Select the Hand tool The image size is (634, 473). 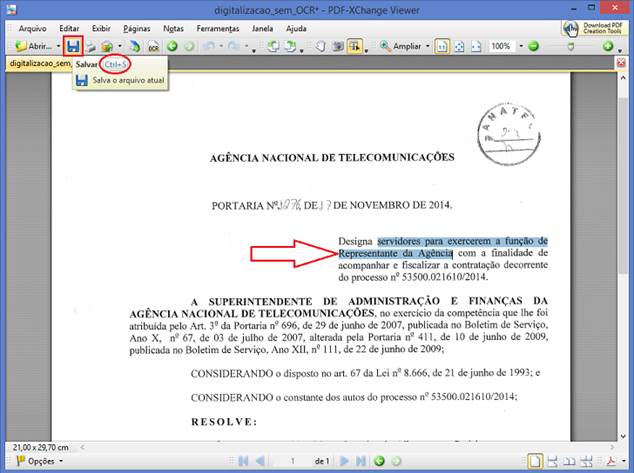coord(320,46)
